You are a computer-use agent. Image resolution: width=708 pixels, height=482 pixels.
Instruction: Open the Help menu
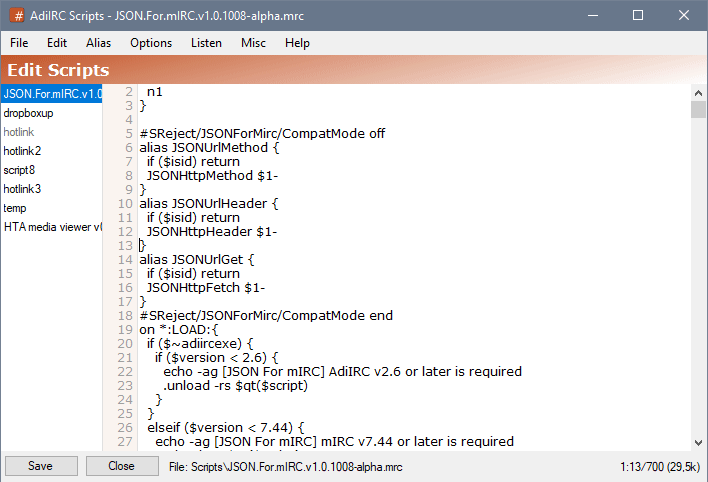point(297,43)
